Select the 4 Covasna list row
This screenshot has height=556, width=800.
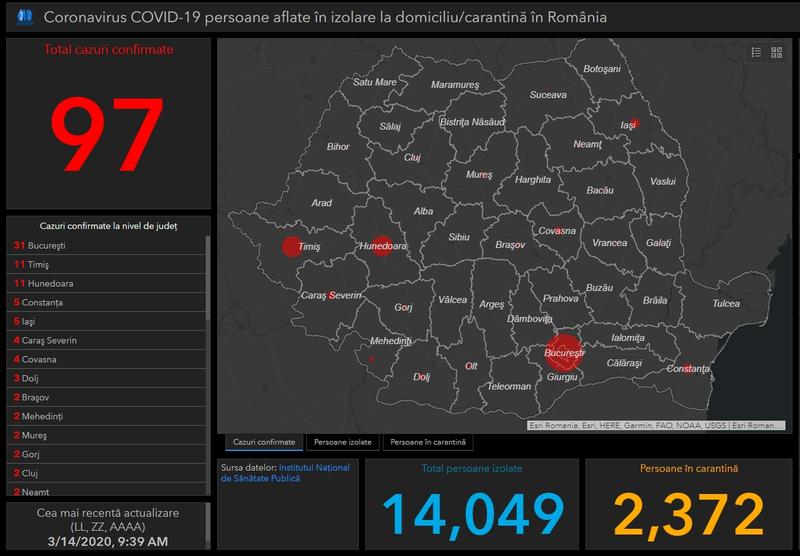(106, 359)
